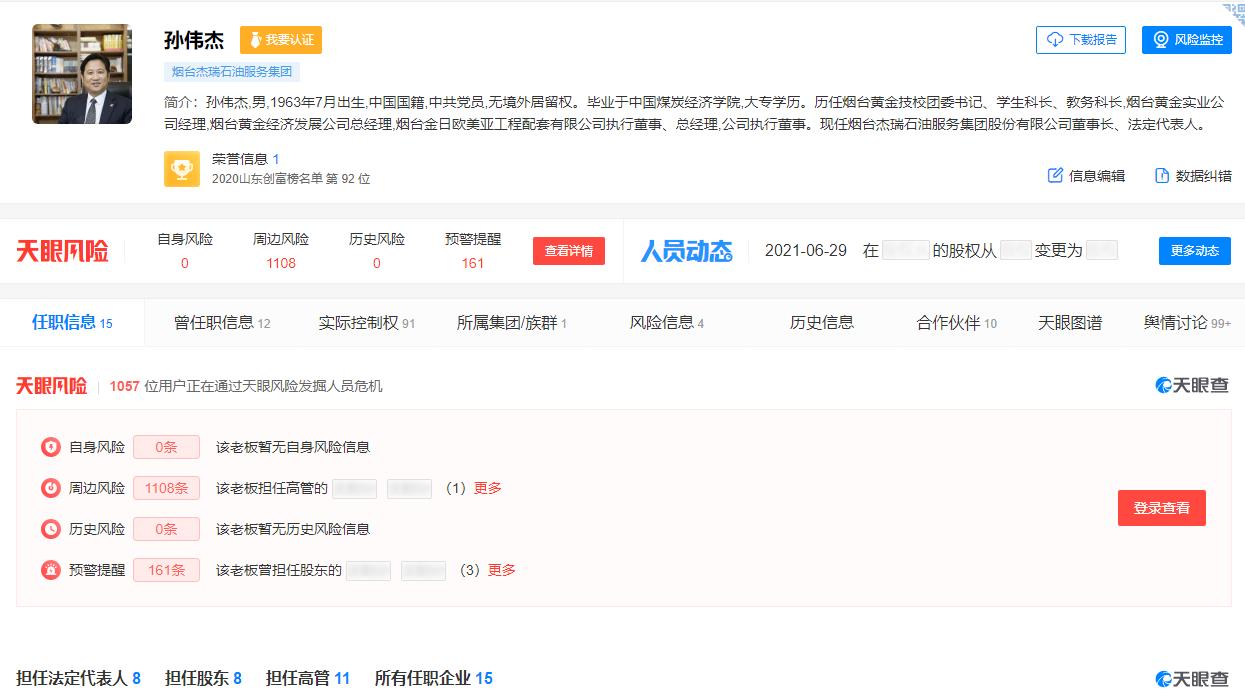Click the profile photo of 孙伟杰

(82, 74)
